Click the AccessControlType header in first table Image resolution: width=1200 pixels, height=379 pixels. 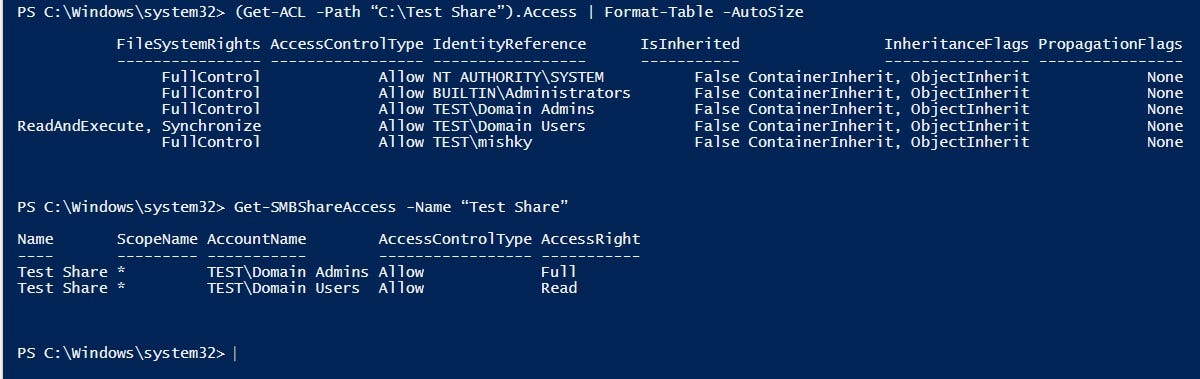(x=347, y=44)
